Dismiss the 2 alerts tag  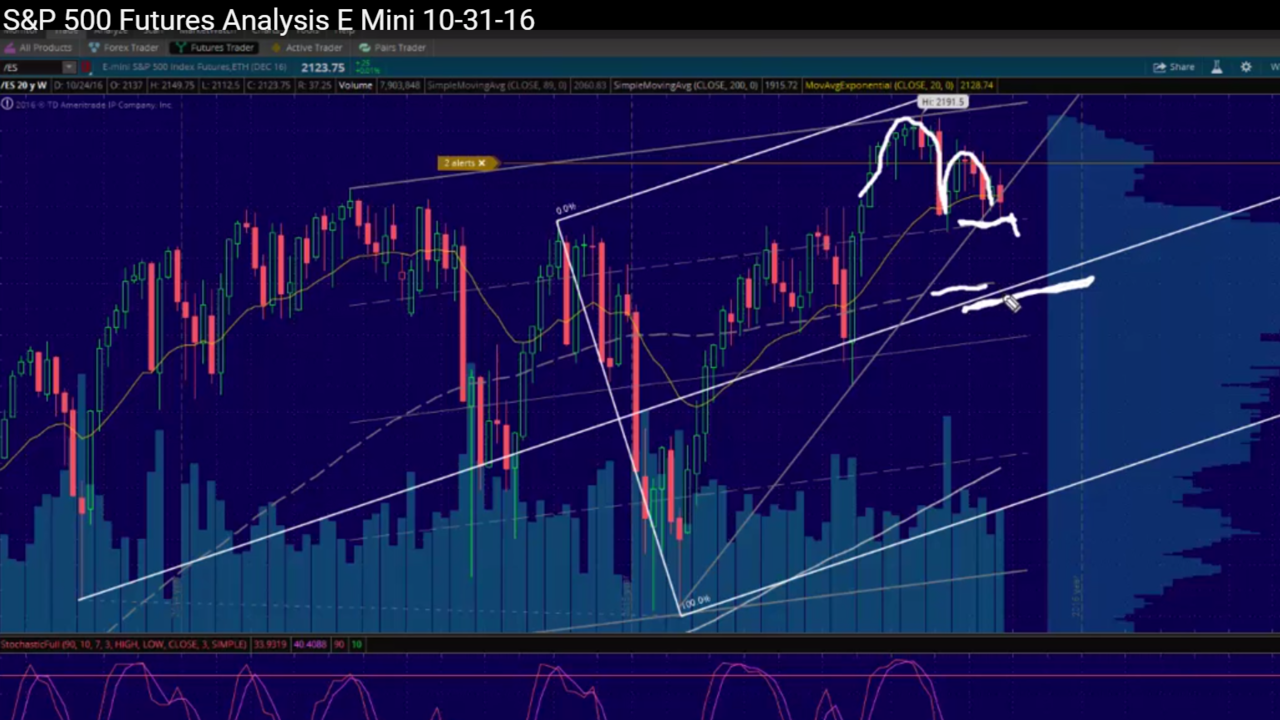(481, 163)
